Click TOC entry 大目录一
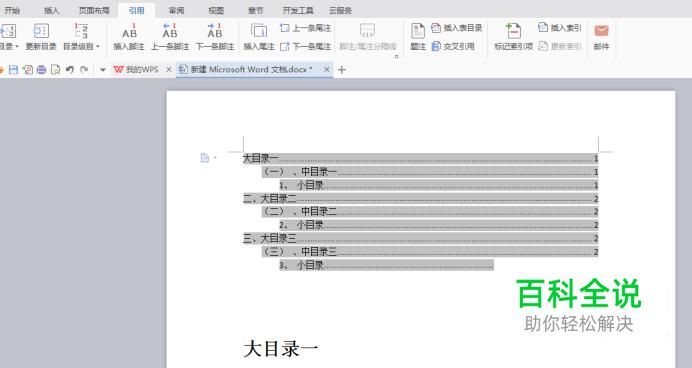 [421, 158]
